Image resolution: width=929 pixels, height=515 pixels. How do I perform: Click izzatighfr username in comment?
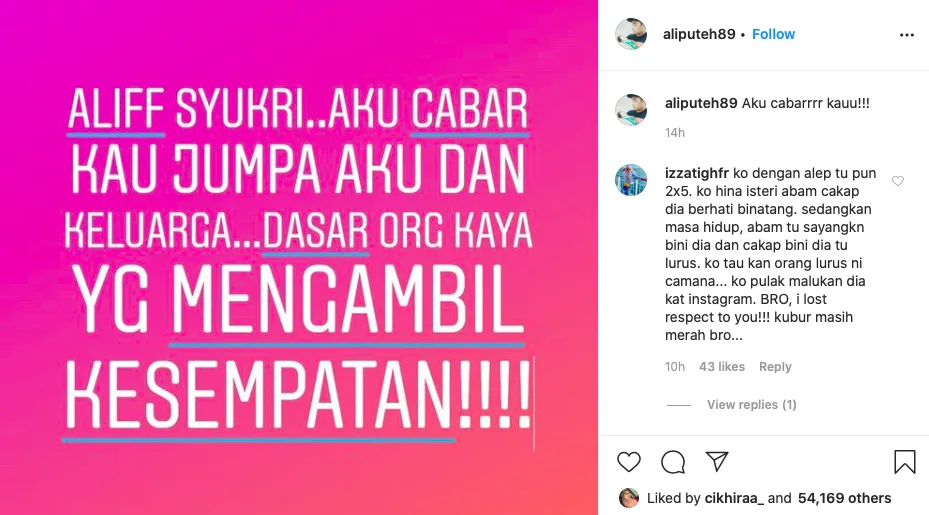click(x=697, y=174)
